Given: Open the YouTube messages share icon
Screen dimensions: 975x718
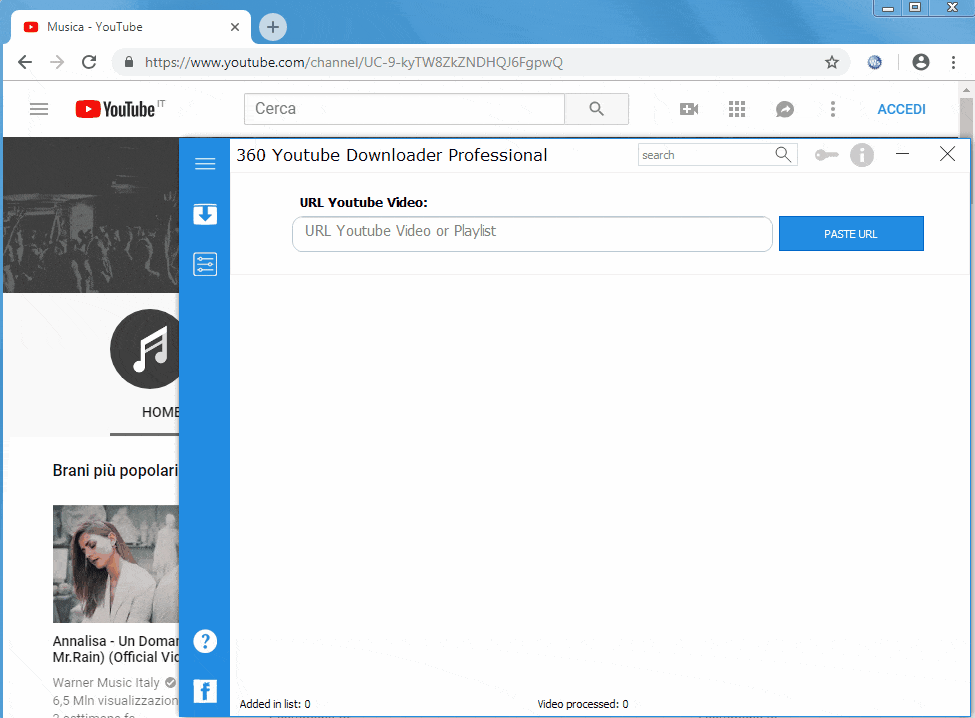Looking at the screenshot, I should click(785, 109).
